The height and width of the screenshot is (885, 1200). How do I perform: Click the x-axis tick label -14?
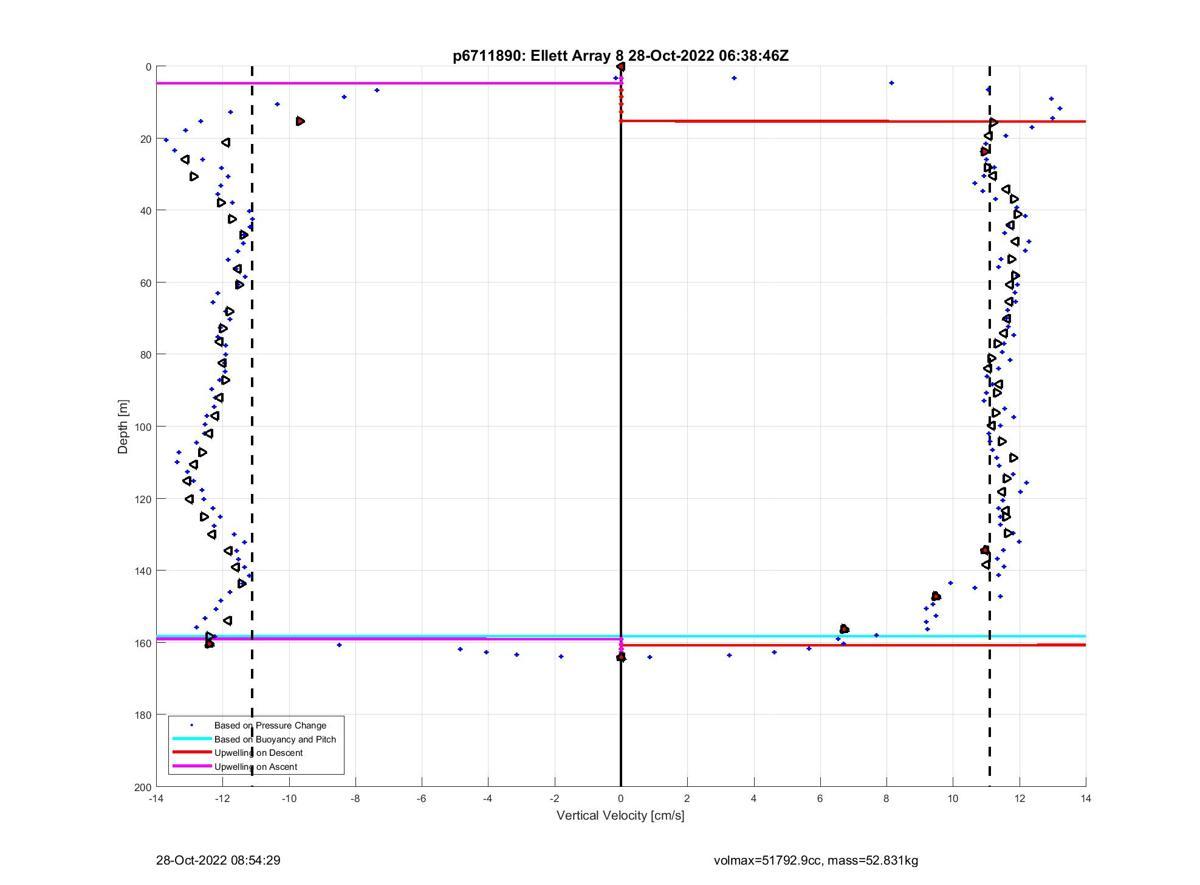156,798
